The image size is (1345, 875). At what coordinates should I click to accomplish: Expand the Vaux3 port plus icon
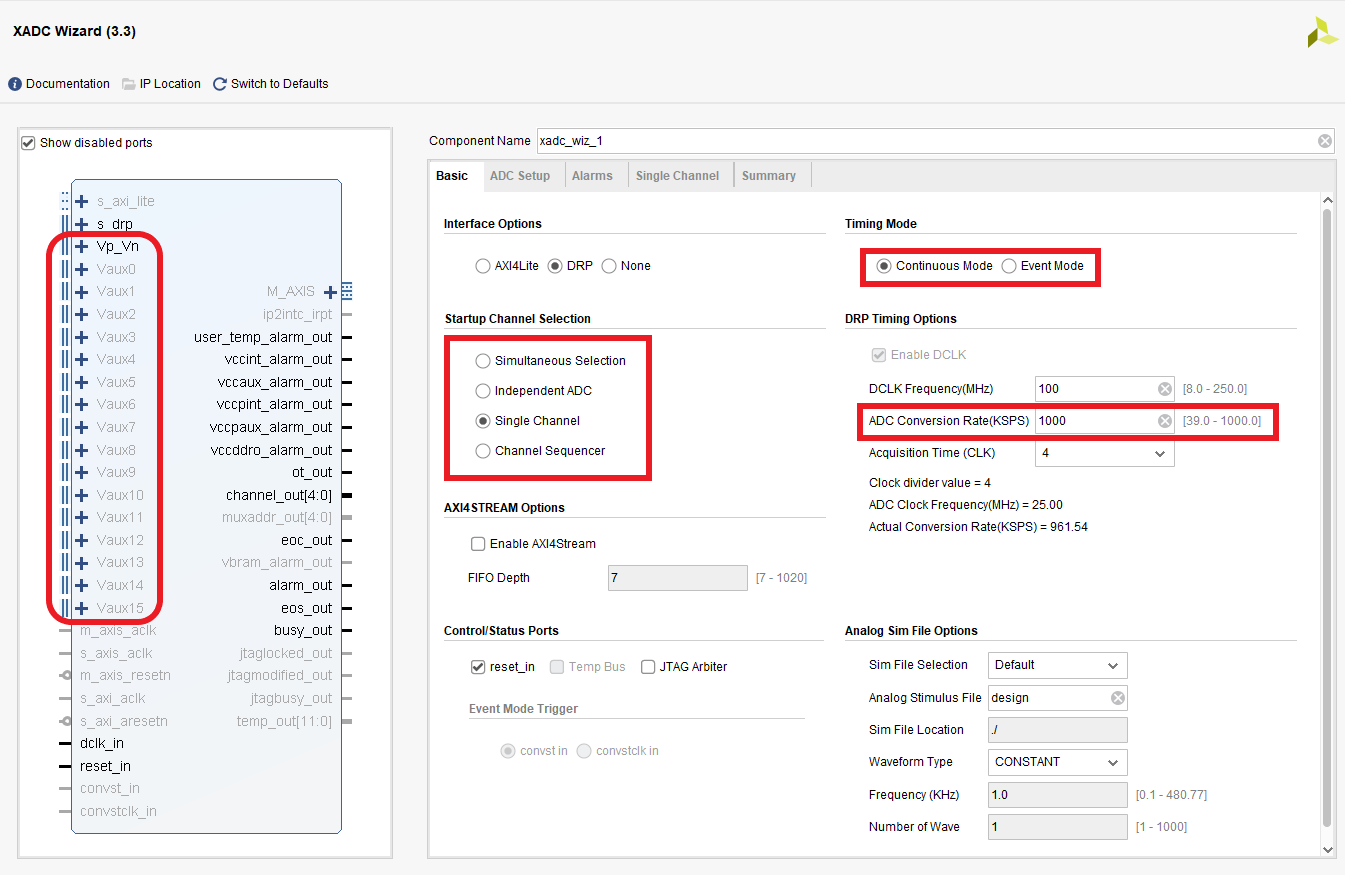click(82, 337)
